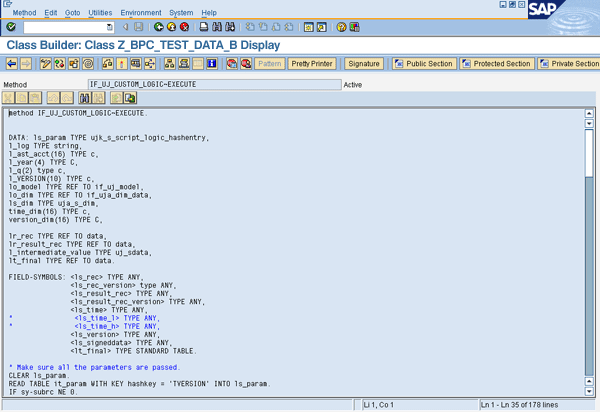Screen dimensions: 600x412
Task: Open the Environment menu
Action: pyautogui.click(x=141, y=13)
